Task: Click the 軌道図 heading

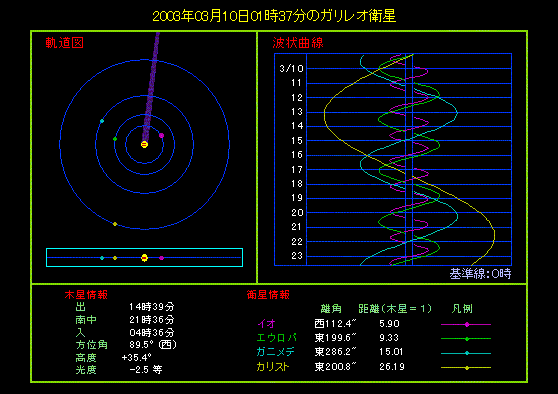Action: (64, 43)
